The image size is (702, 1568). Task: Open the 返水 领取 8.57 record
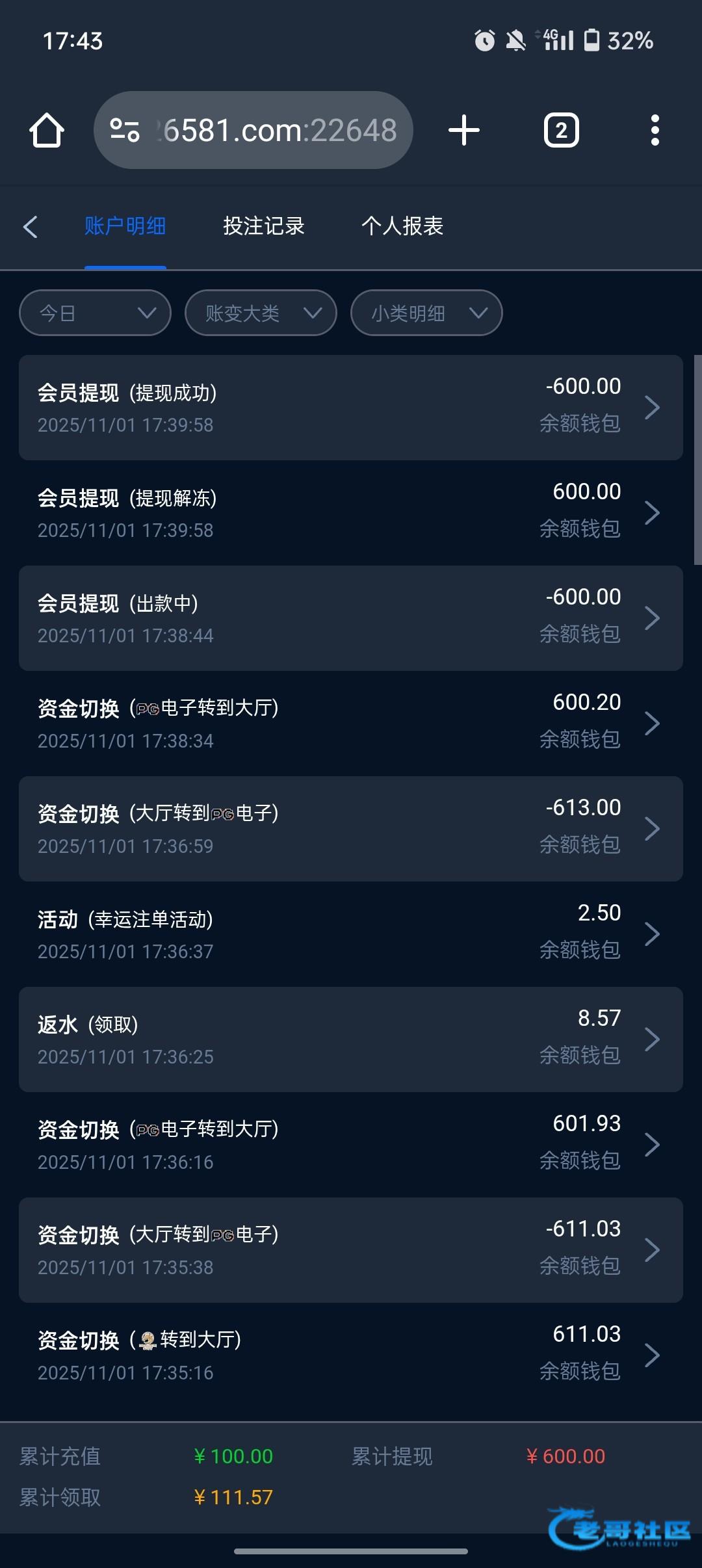[x=351, y=1039]
